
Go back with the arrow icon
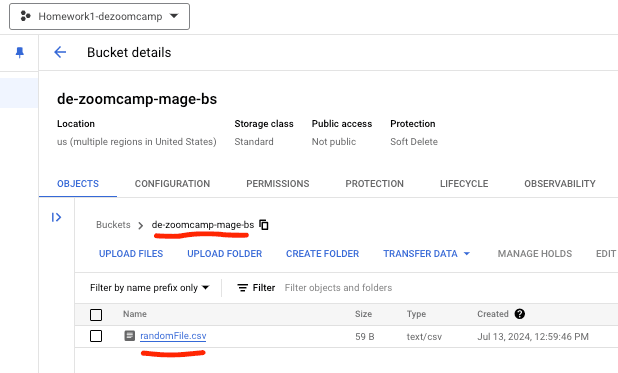pyautogui.click(x=60, y=52)
